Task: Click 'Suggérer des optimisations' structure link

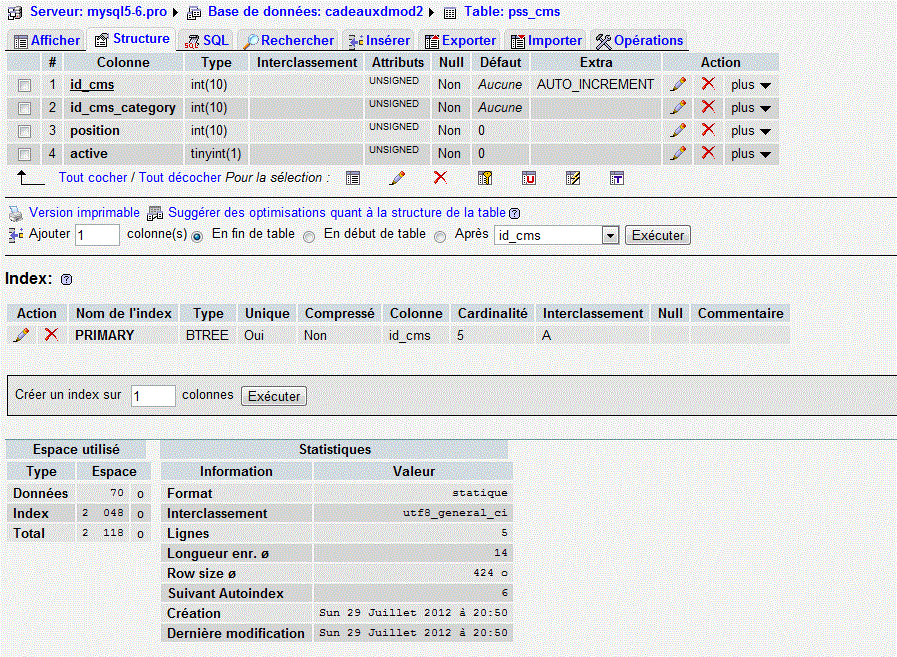Action: point(337,213)
